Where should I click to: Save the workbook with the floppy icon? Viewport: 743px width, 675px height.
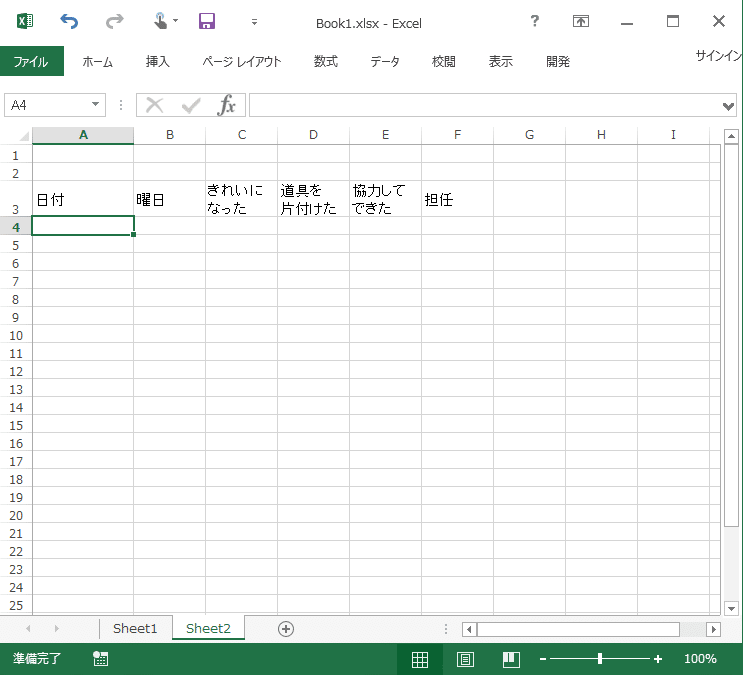[207, 21]
